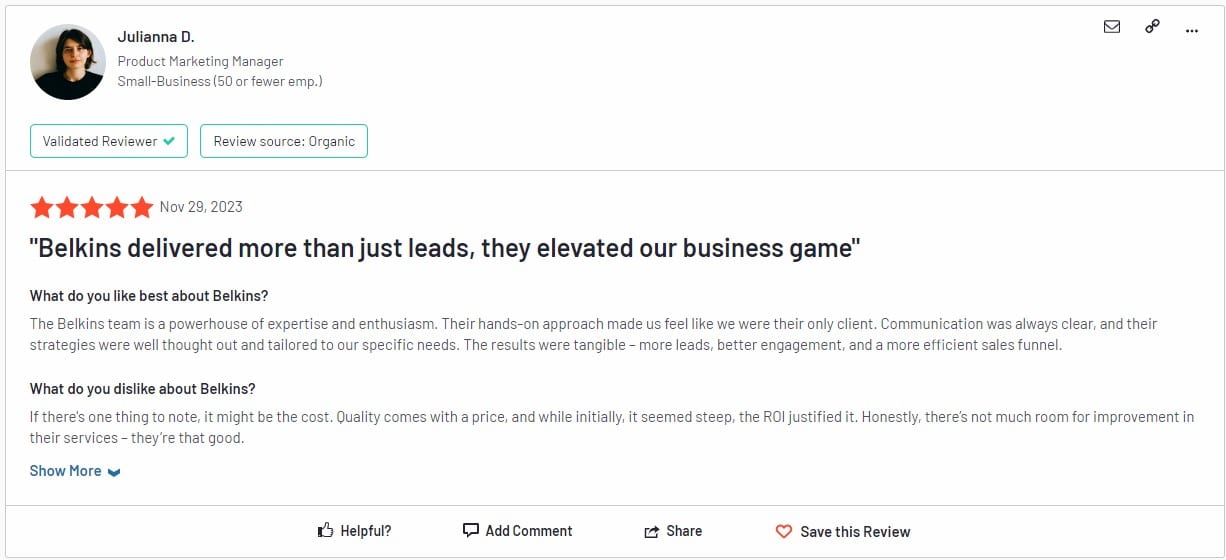Click the five-star rating

92,207
